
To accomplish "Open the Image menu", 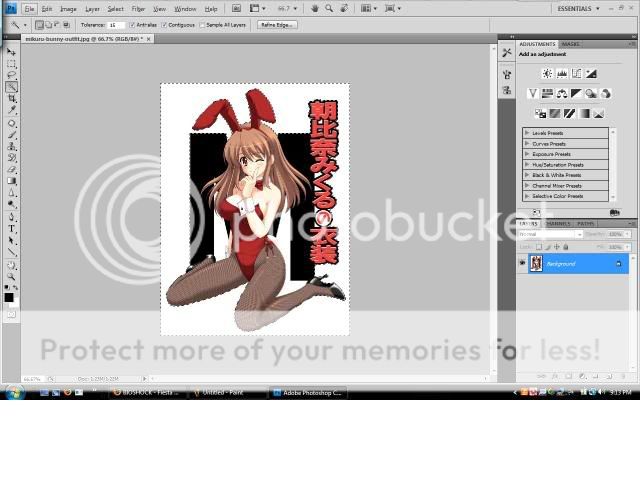I will 68,9.
